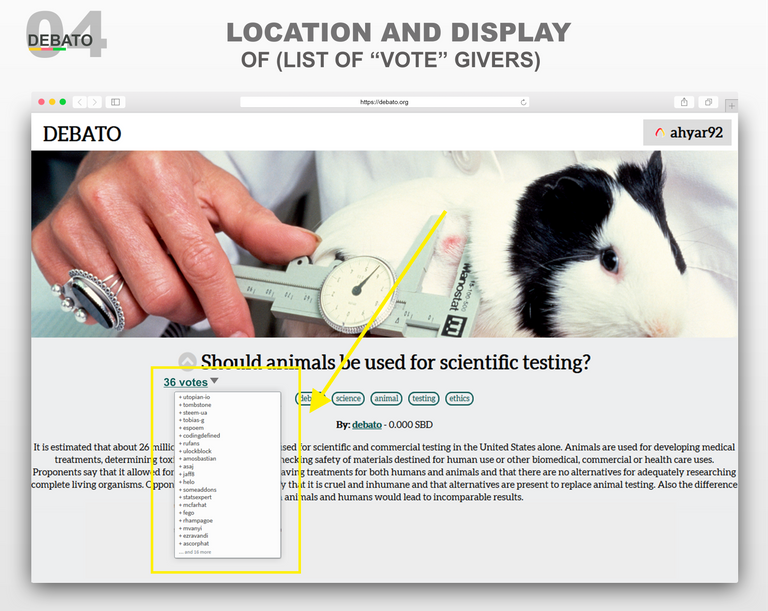This screenshot has width=768, height=611.
Task: Click the yellow minimize window button
Action: click(52, 102)
